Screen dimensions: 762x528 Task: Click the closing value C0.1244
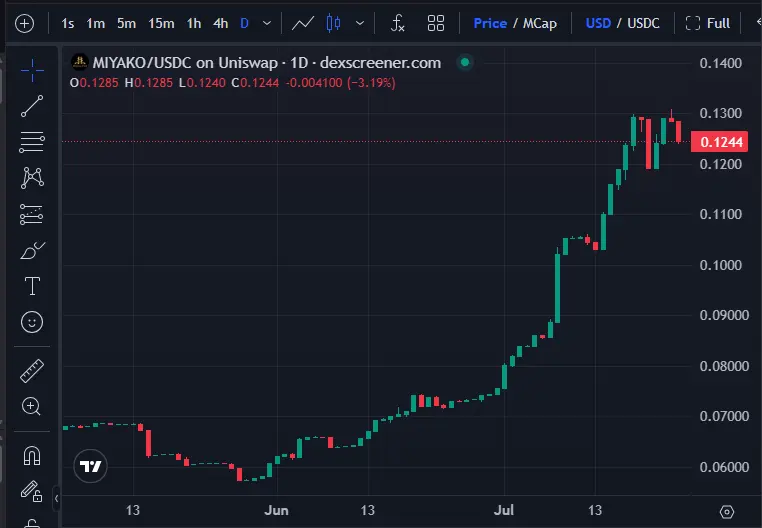click(255, 83)
